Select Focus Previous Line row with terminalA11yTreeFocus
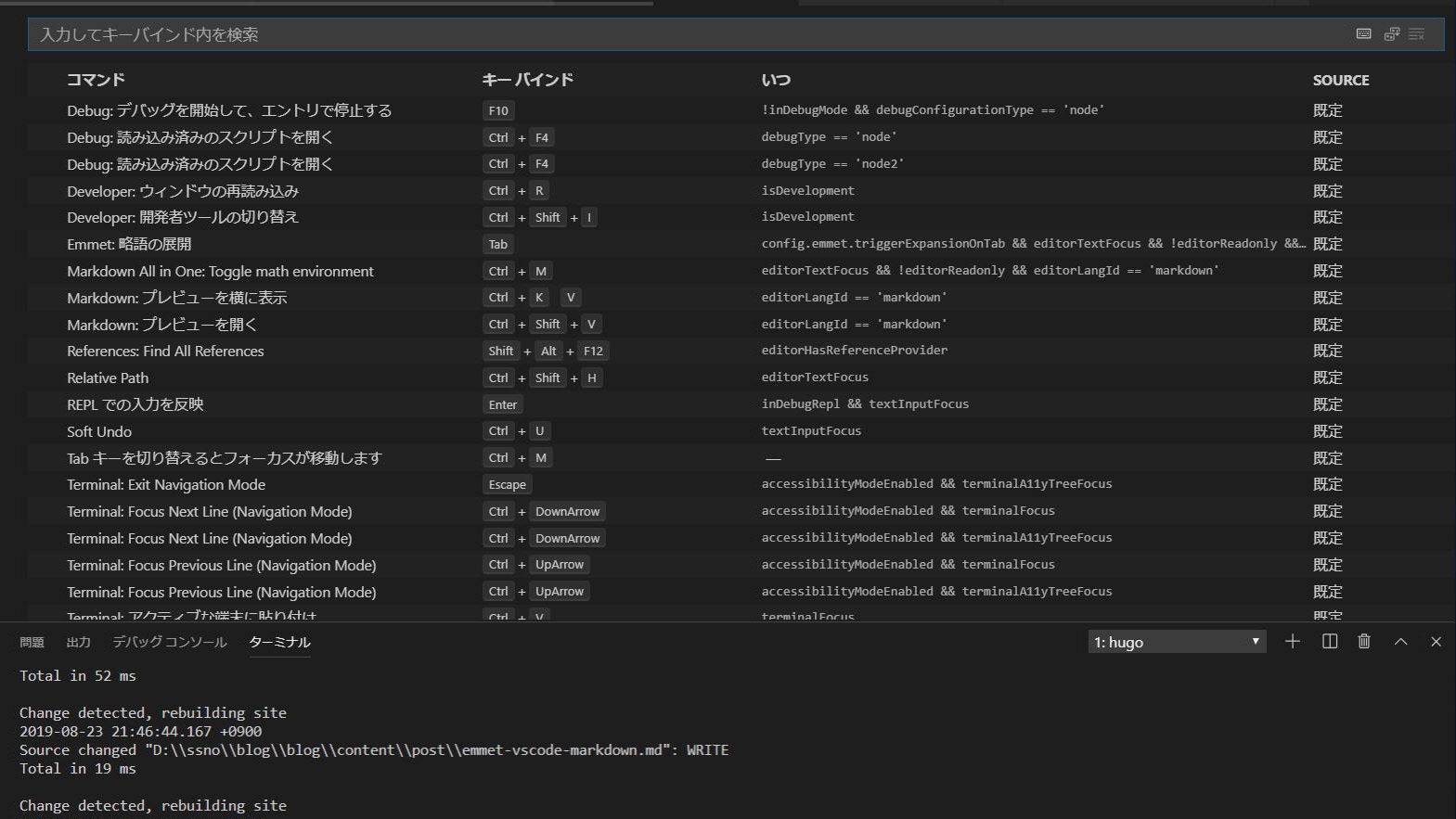This screenshot has height=819, width=1456. tap(741, 592)
